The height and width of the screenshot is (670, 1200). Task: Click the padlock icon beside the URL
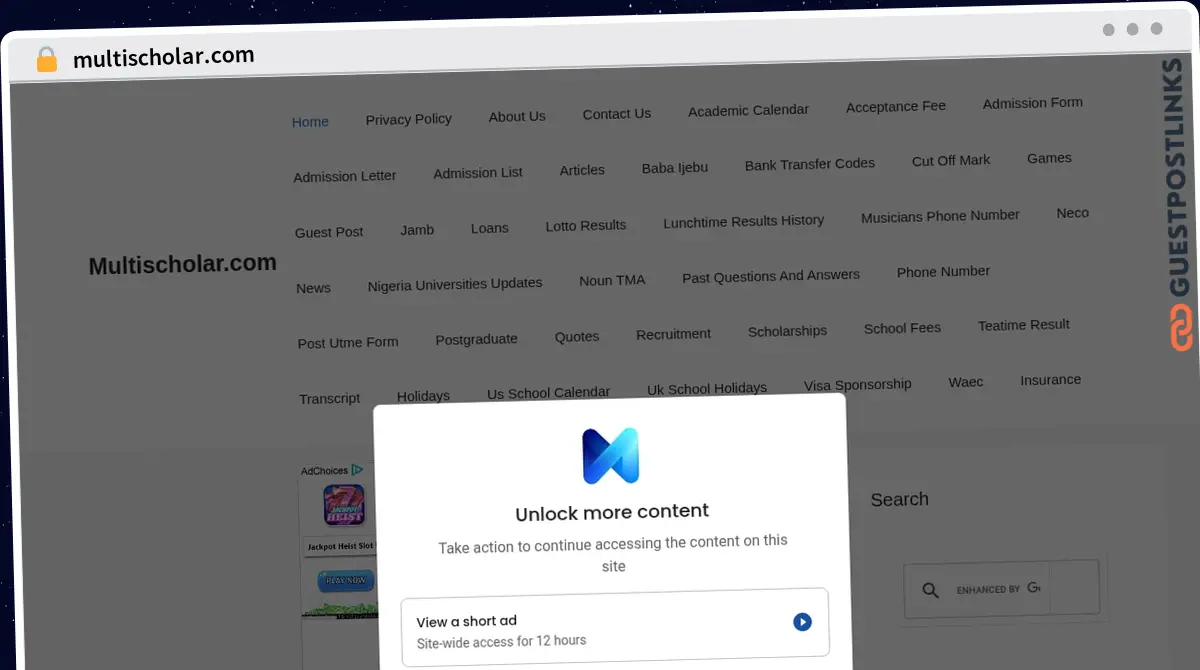coord(47,60)
